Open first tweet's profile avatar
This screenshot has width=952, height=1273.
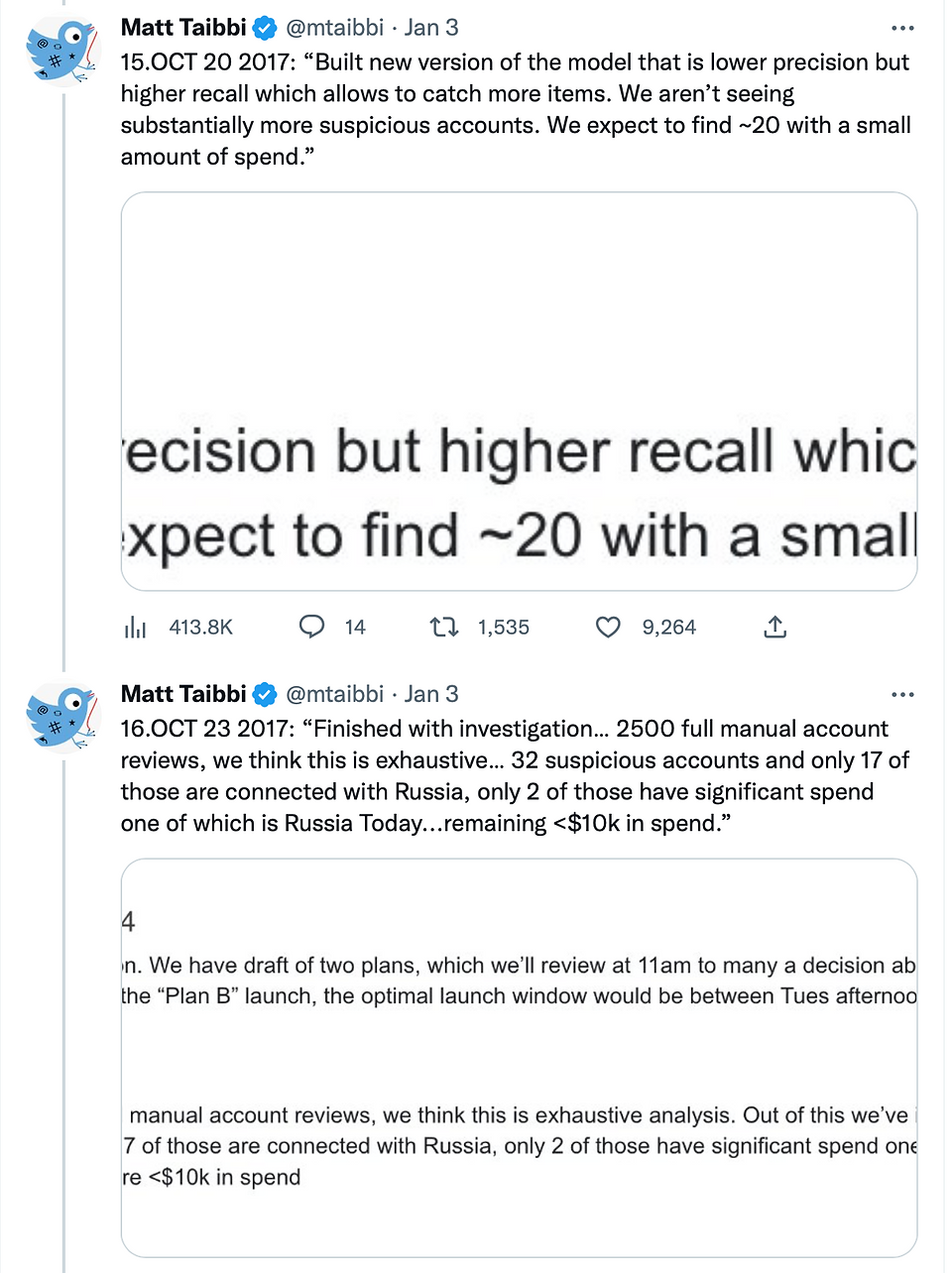tap(62, 50)
